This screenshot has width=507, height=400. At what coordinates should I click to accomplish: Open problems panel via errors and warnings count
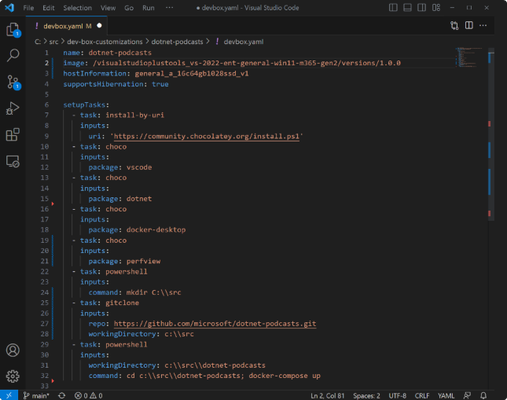point(88,395)
